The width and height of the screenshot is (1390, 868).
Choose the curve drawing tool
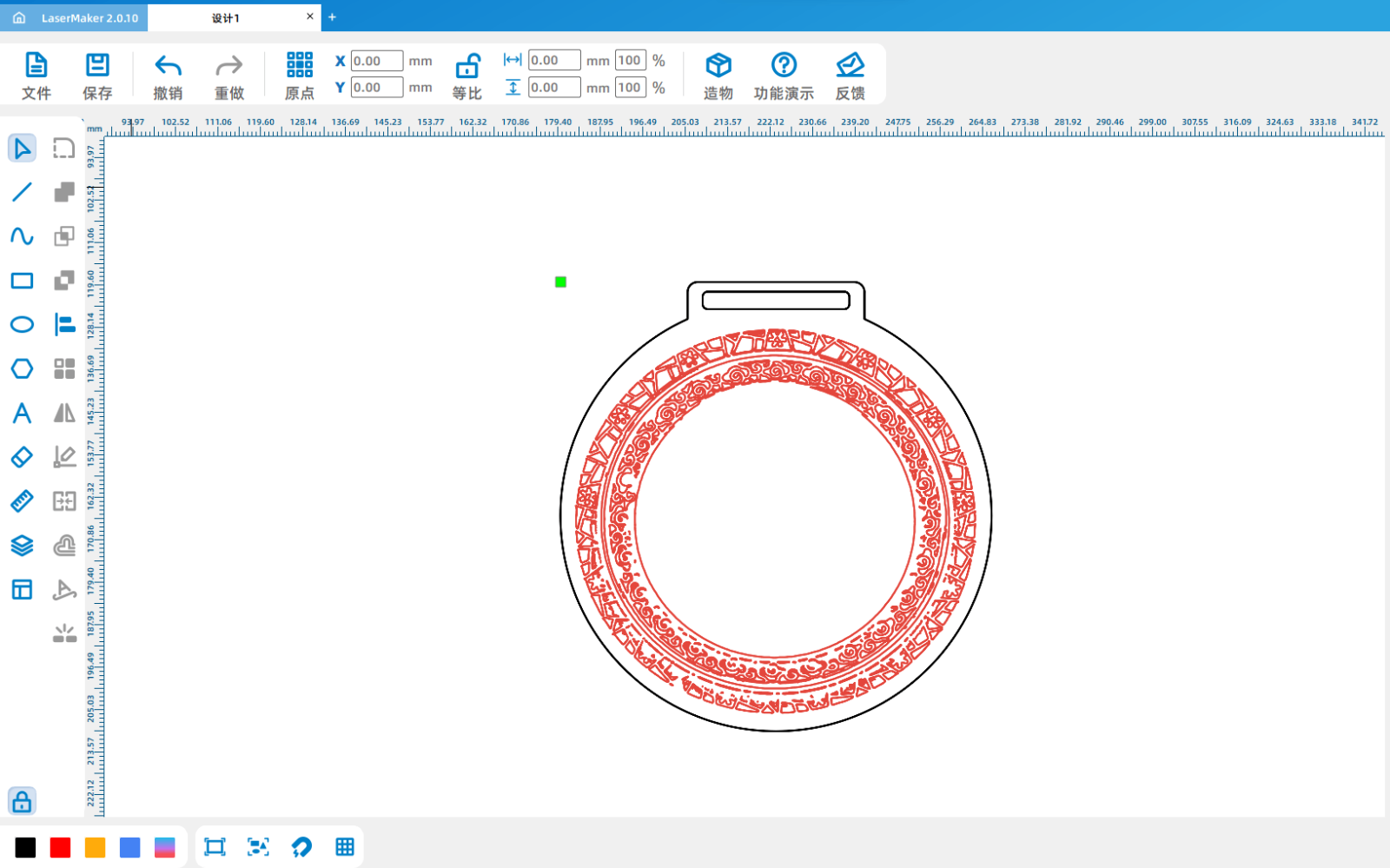22,236
